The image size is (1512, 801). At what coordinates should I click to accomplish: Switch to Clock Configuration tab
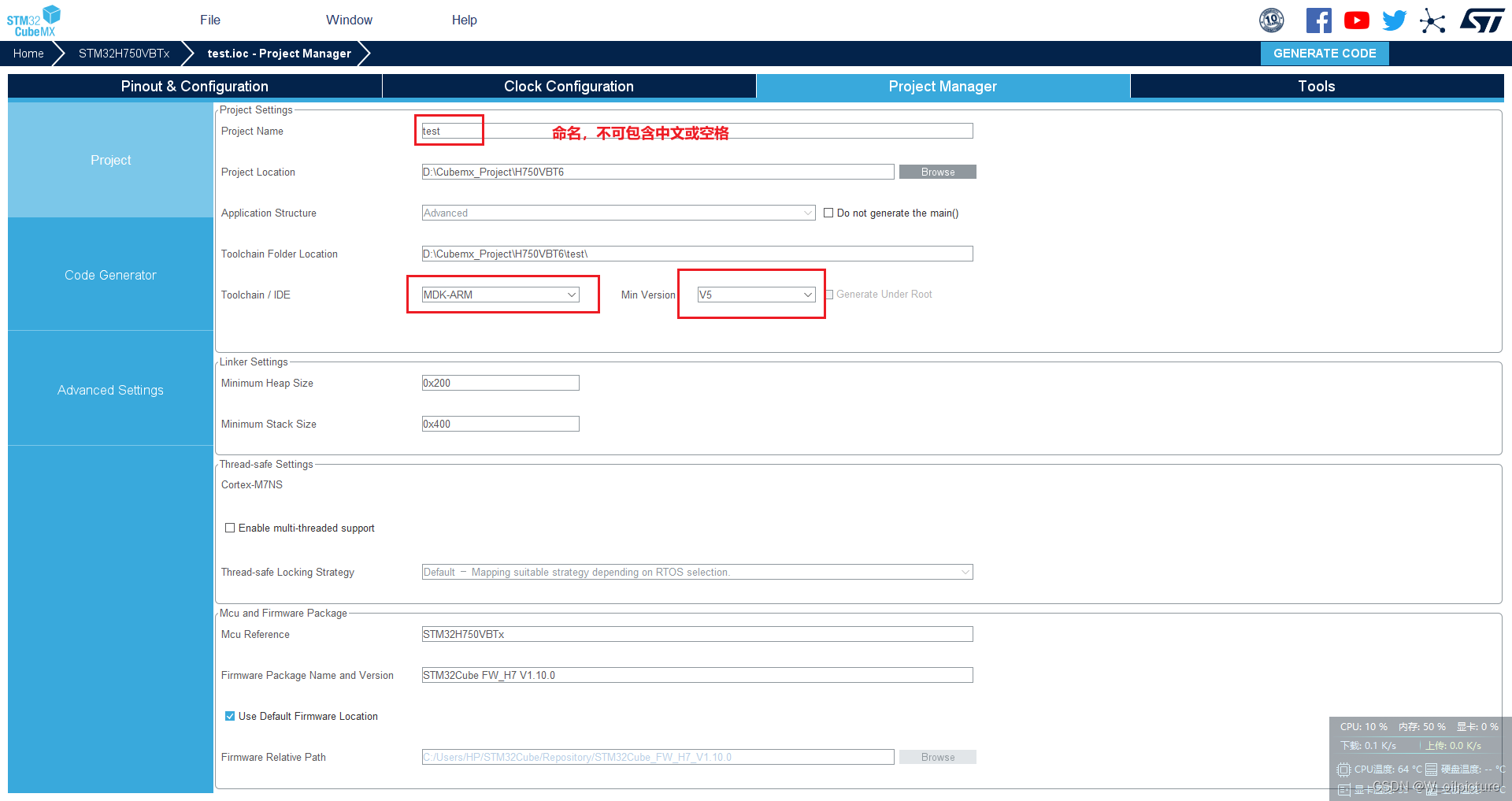pos(569,87)
